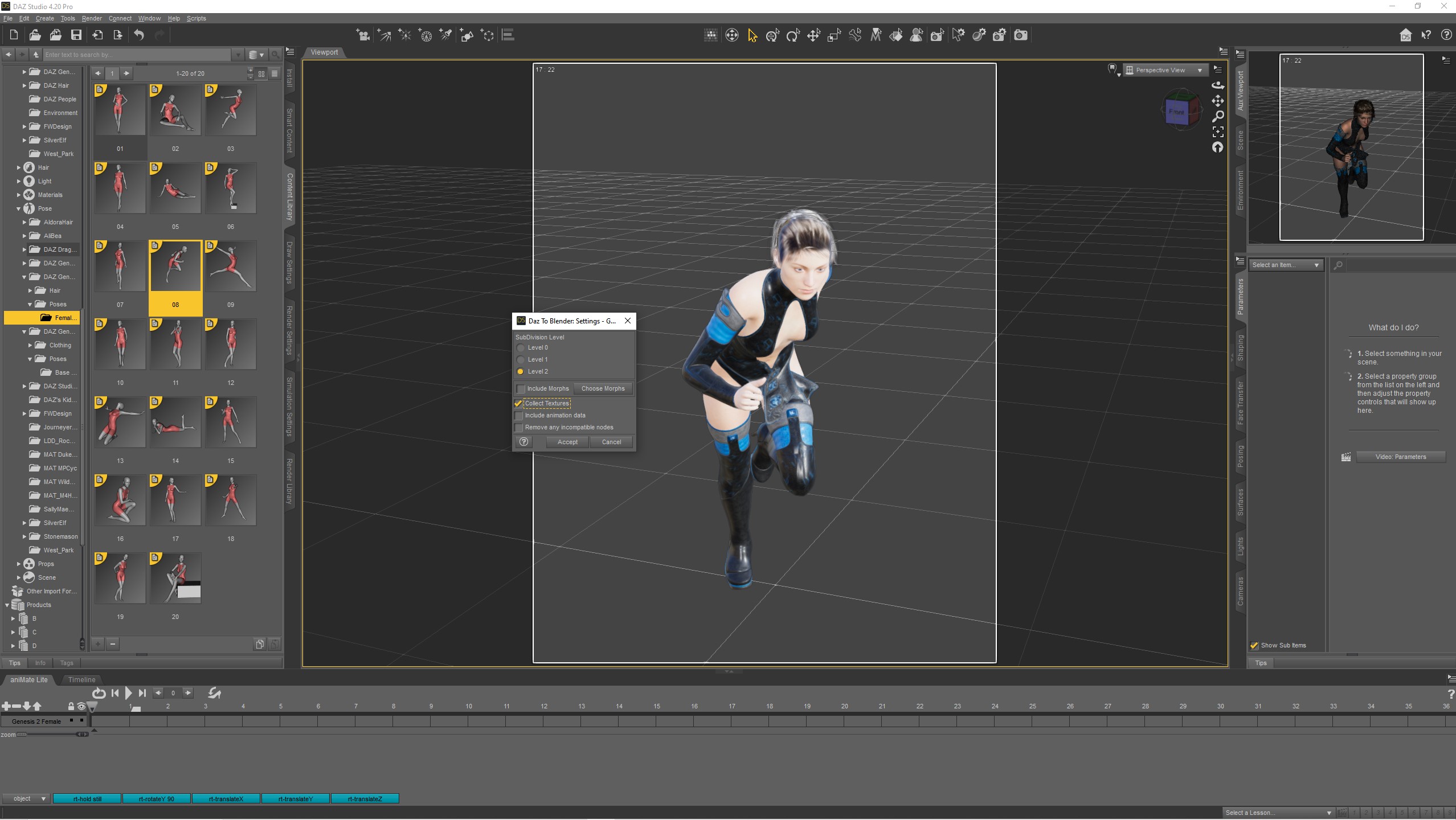Click the Frame selection viewport icon
The width and height of the screenshot is (1456, 820).
(x=1218, y=132)
